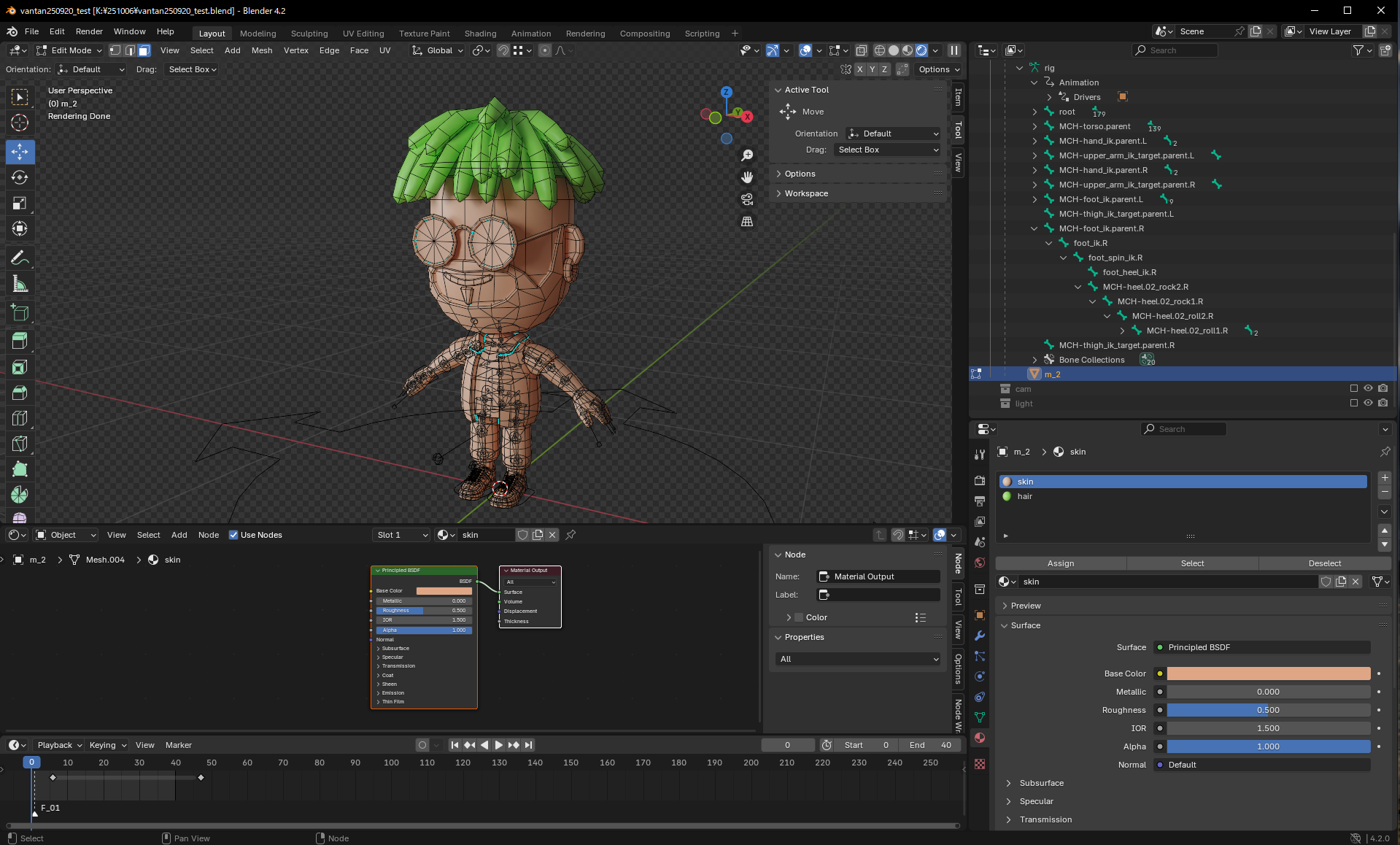Screen dimensions: 1400x845
Task: Select the Measure tool
Action: (x=20, y=283)
